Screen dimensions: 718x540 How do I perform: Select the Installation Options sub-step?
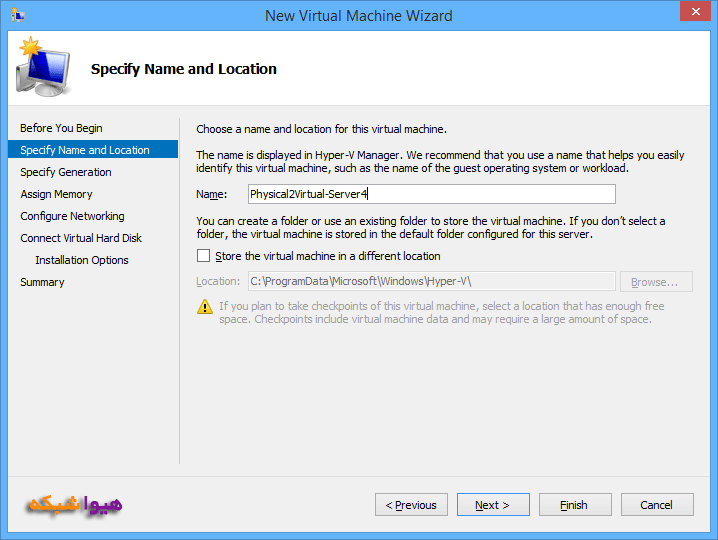[x=82, y=260]
